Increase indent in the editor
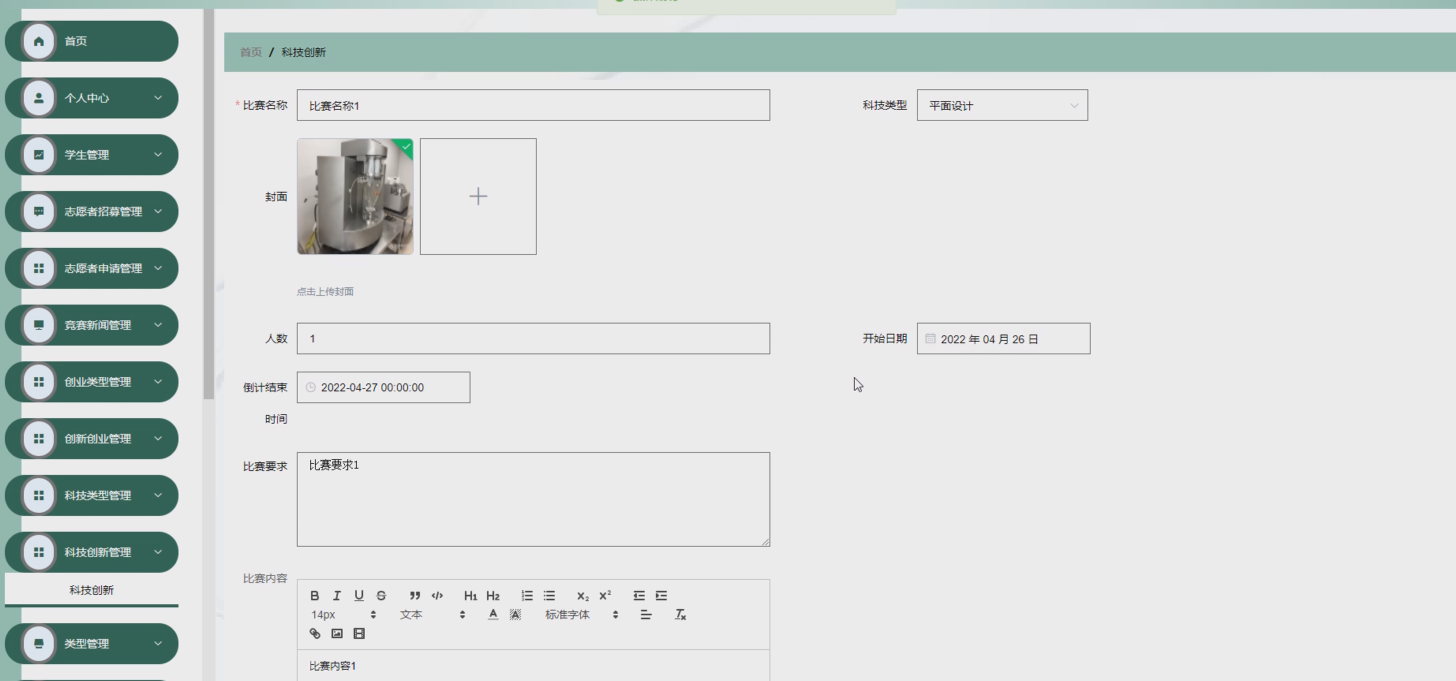This screenshot has height=681, width=1456. click(x=661, y=596)
